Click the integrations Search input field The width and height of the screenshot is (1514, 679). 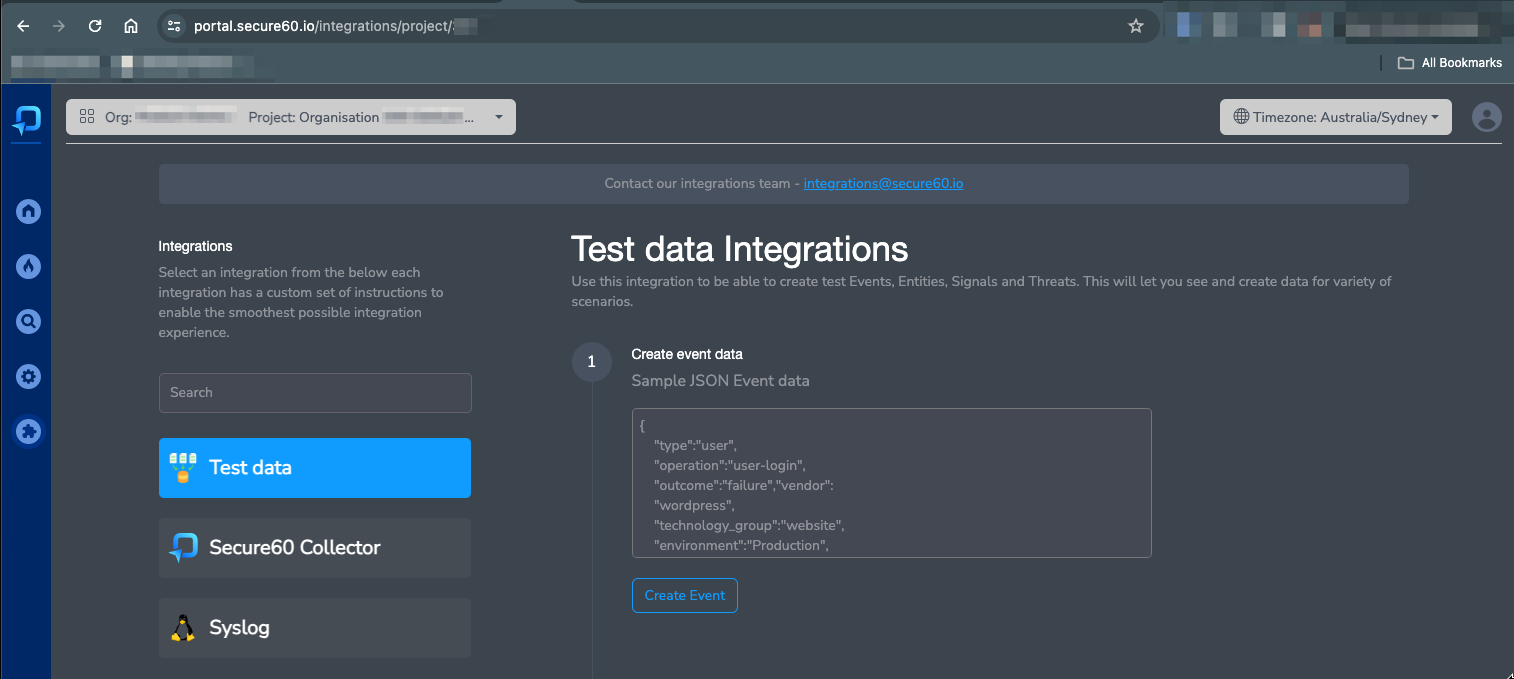coord(314,392)
